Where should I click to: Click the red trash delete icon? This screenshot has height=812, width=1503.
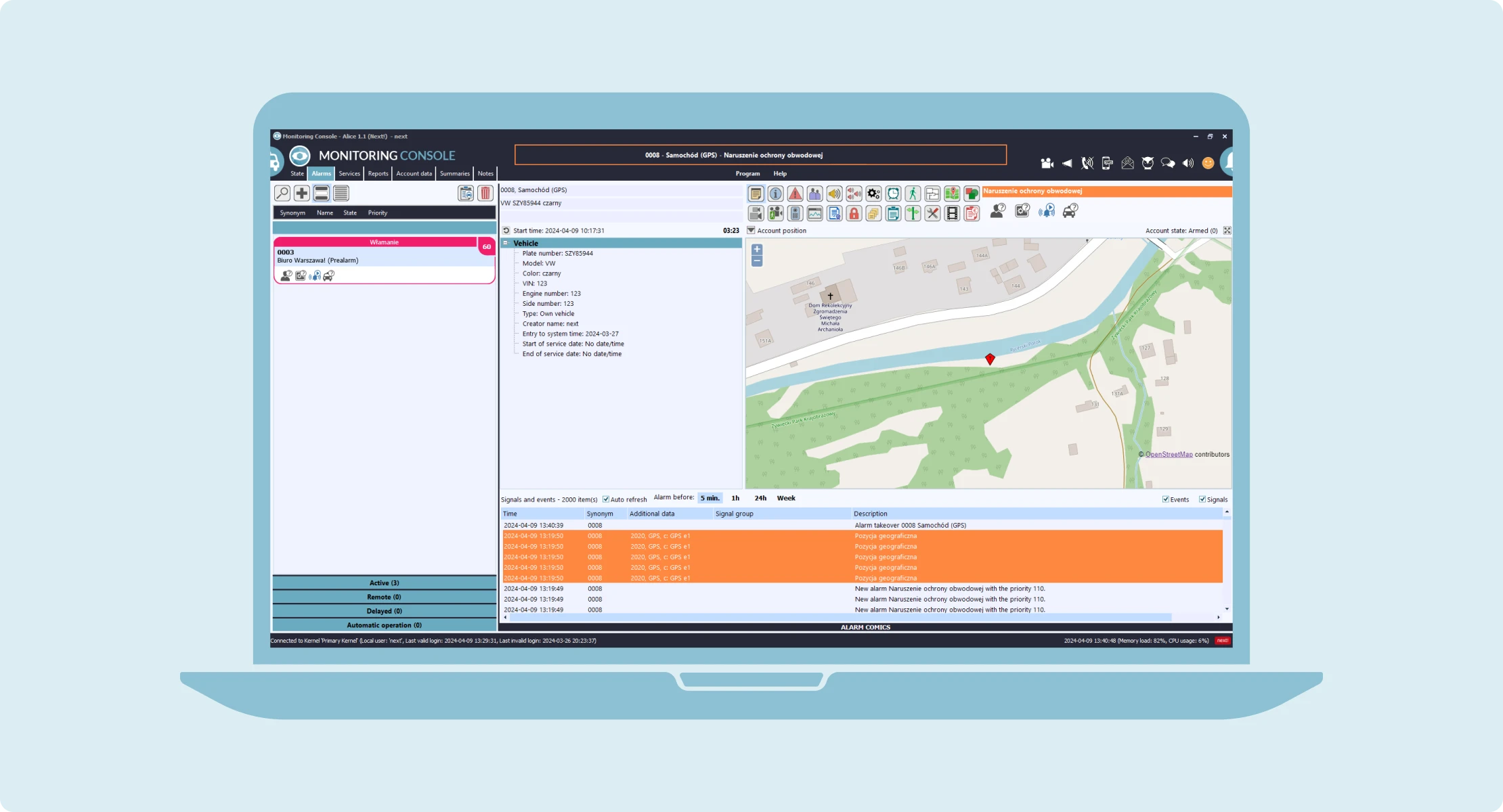tap(485, 194)
